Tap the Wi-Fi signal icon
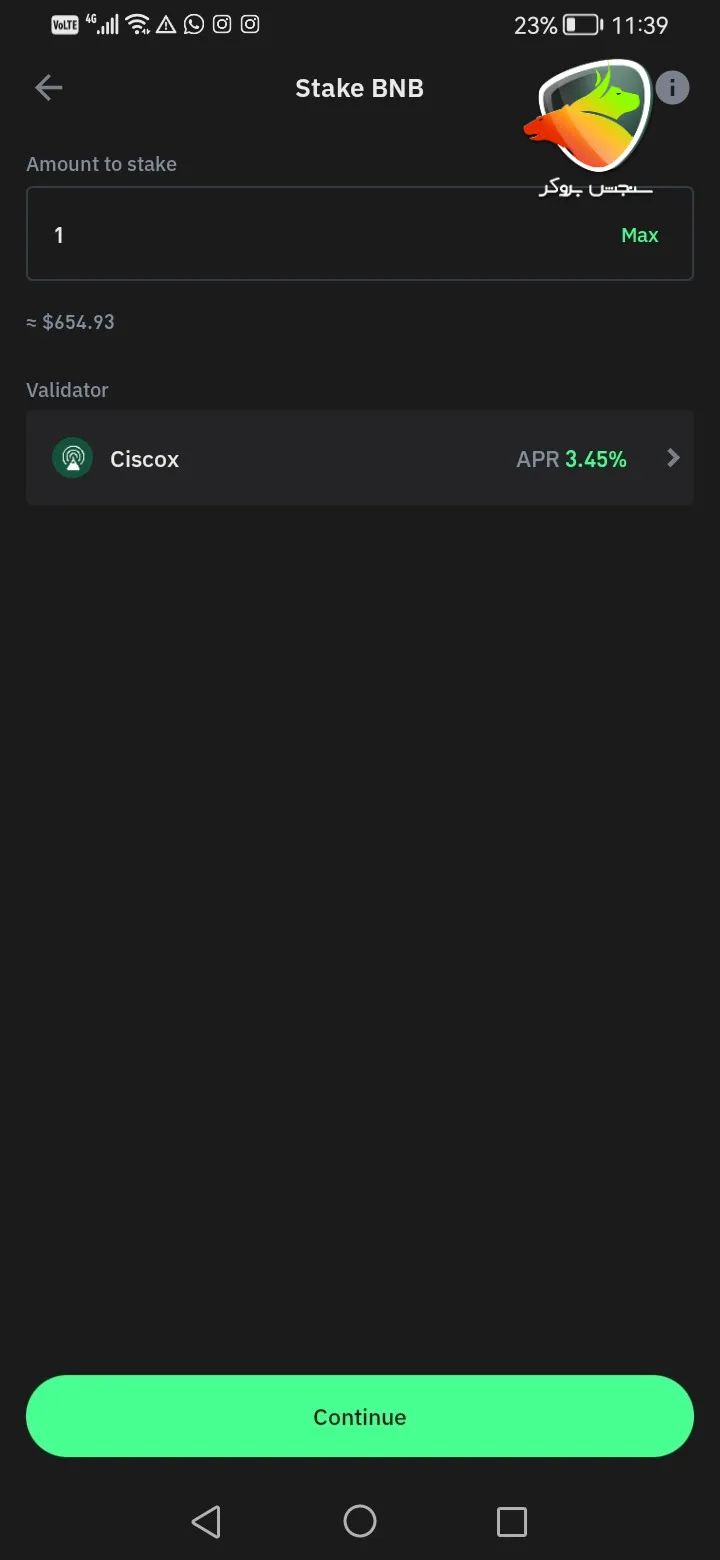Image resolution: width=720 pixels, height=1560 pixels. coord(137,24)
